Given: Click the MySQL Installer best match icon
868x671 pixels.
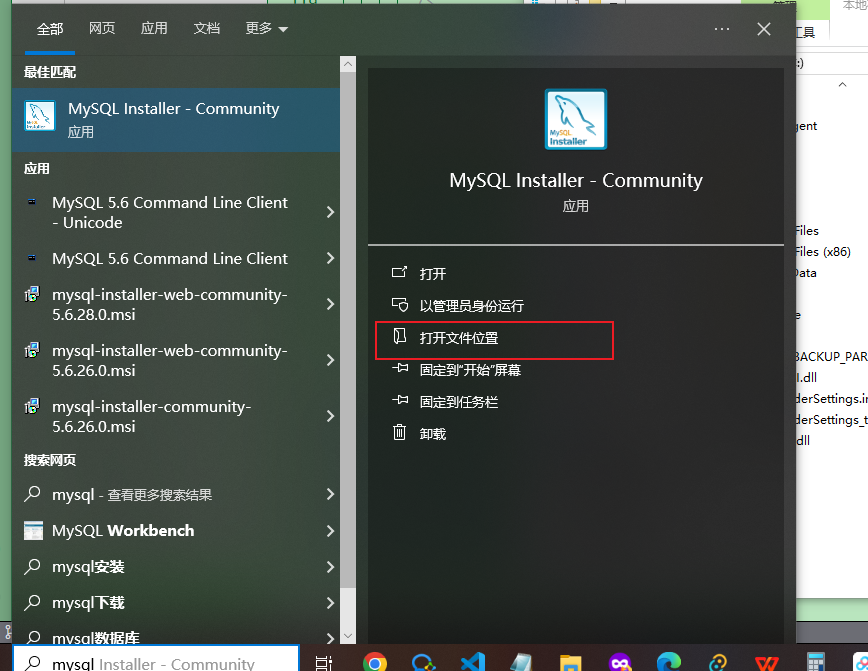Looking at the screenshot, I should click(40, 116).
